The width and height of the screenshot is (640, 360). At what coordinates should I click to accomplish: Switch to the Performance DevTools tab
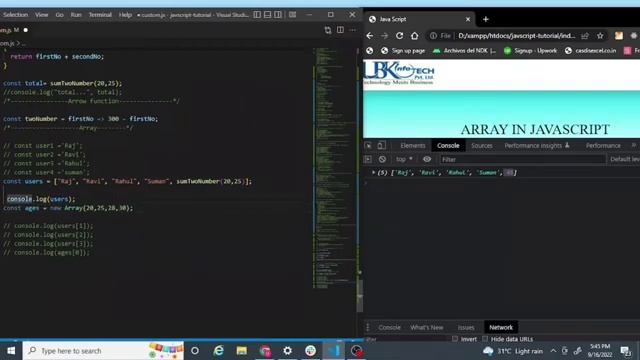click(x=603, y=146)
